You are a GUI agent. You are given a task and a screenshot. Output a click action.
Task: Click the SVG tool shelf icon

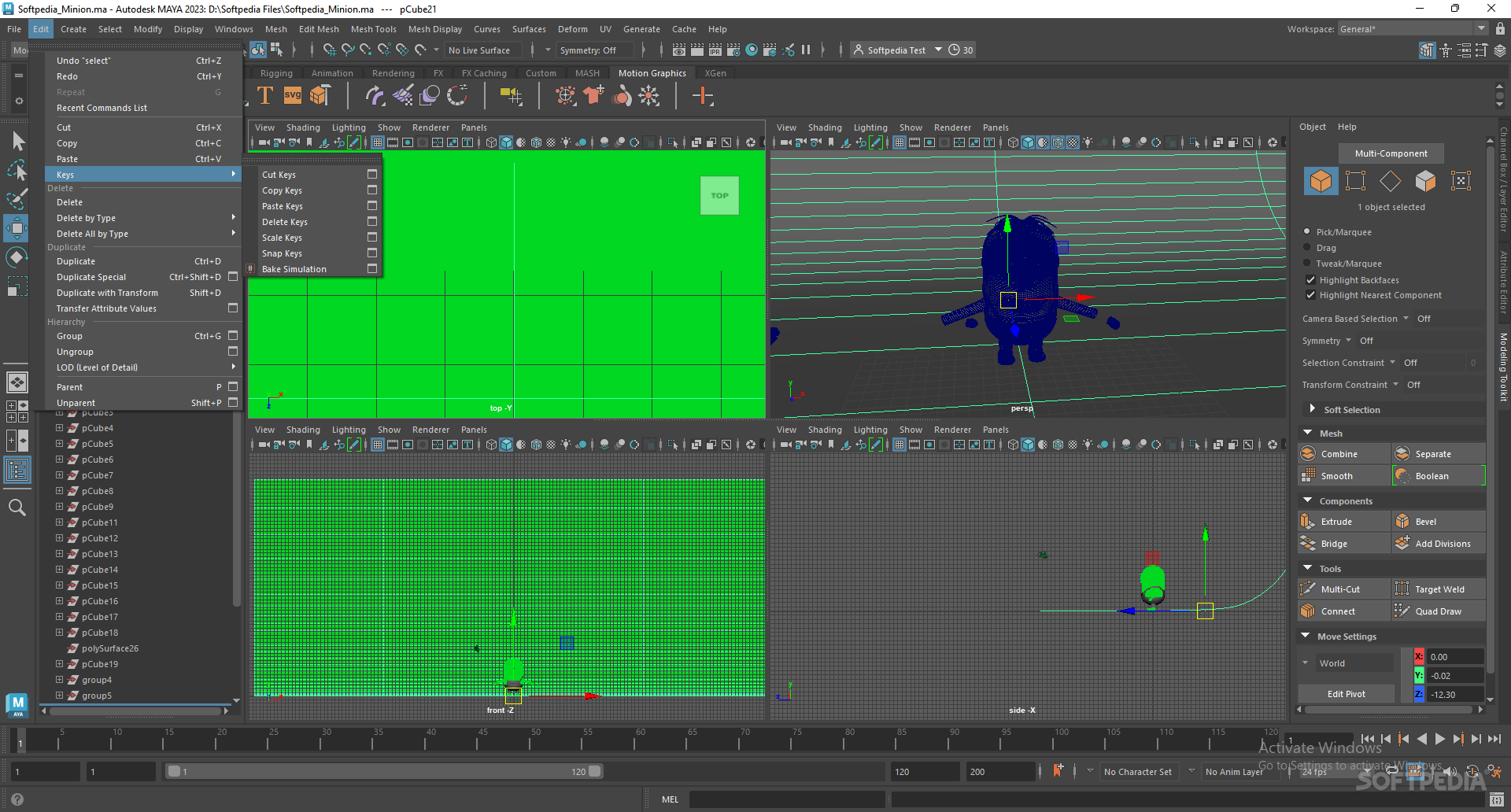(x=293, y=96)
